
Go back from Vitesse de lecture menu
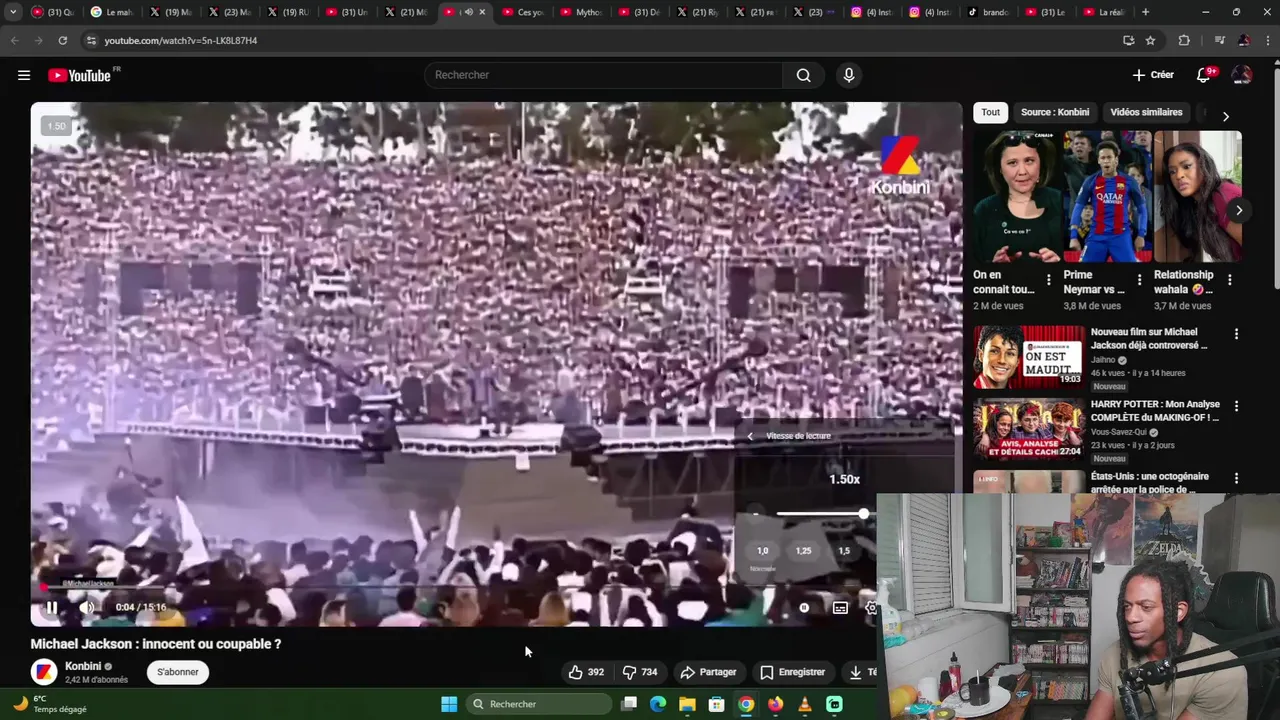click(x=750, y=436)
